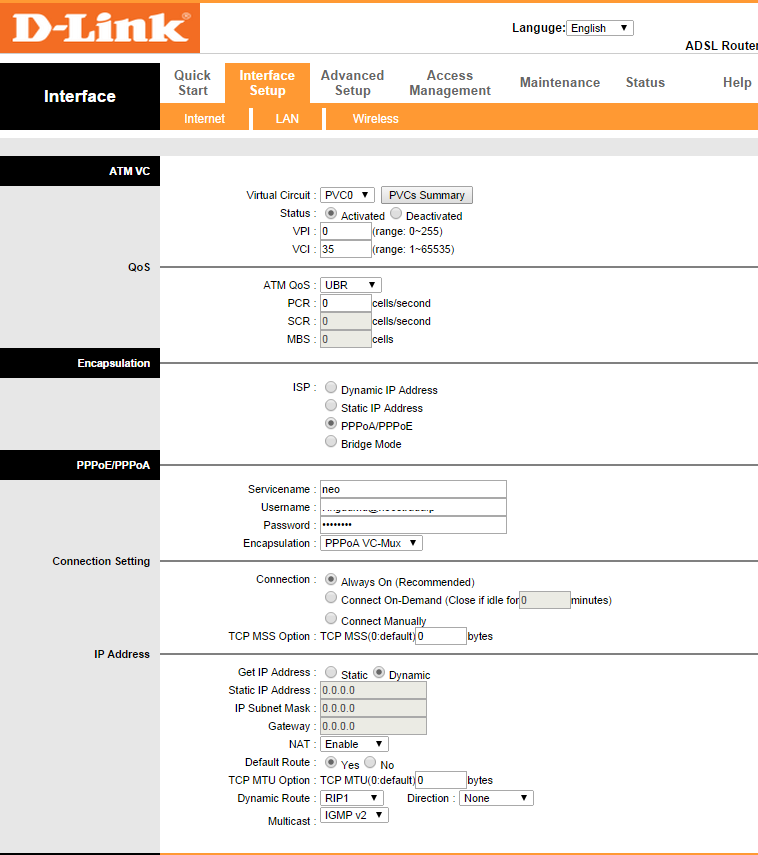
Task: Click the D-Link logo
Action: coord(100,28)
